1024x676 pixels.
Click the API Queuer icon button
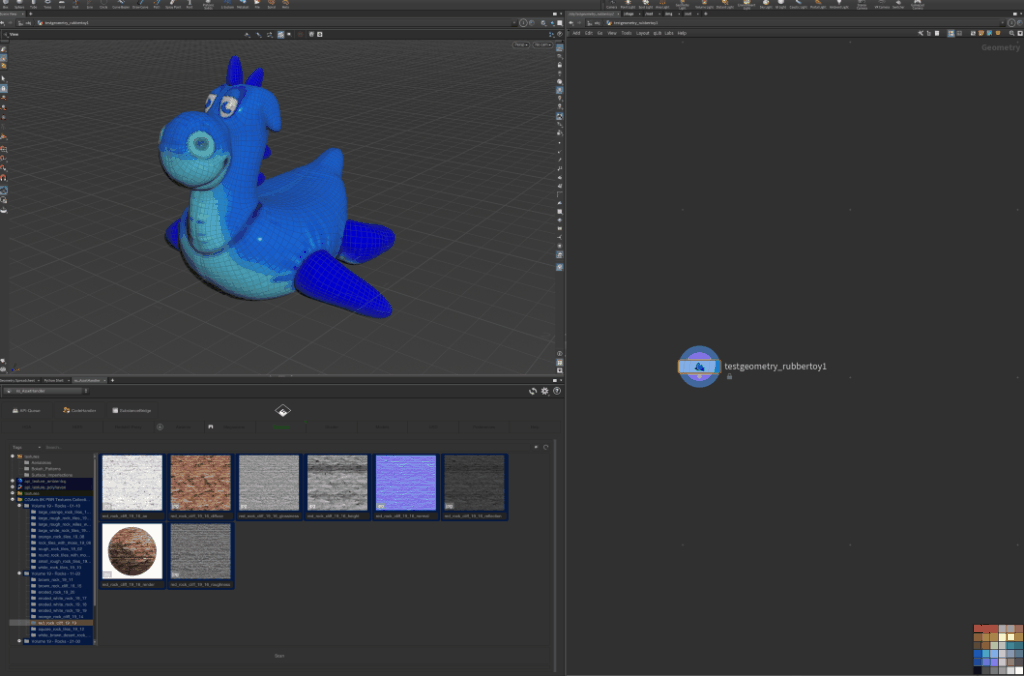[26, 410]
